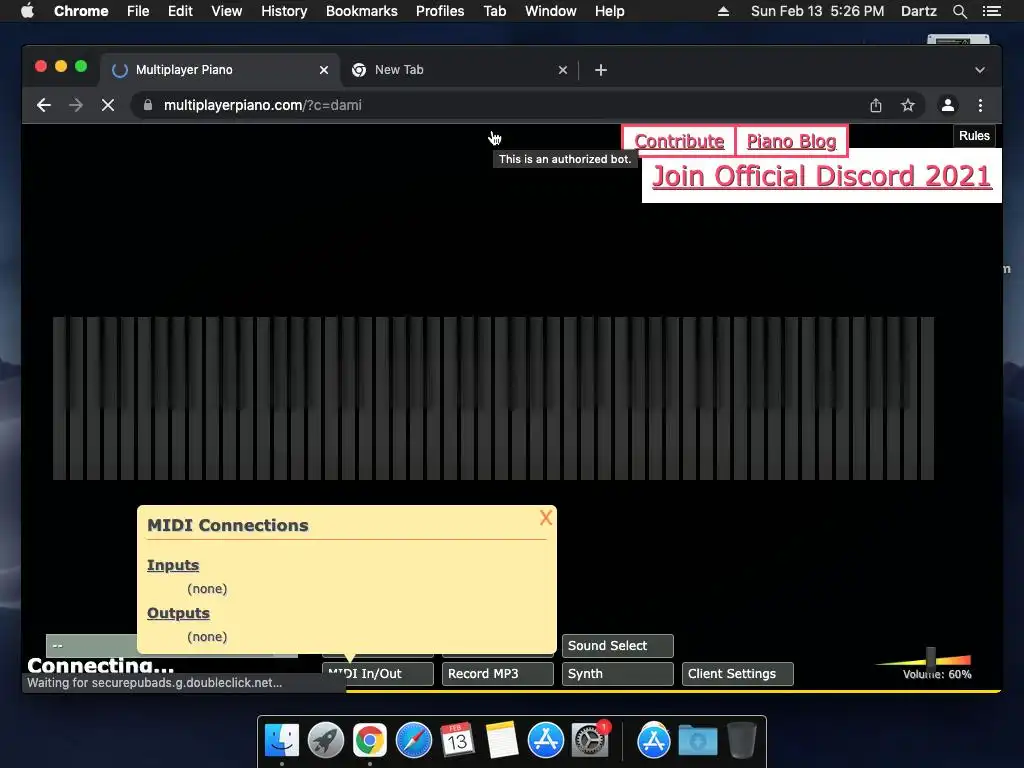Follow the Join Official Discord 2021 link

tap(822, 176)
